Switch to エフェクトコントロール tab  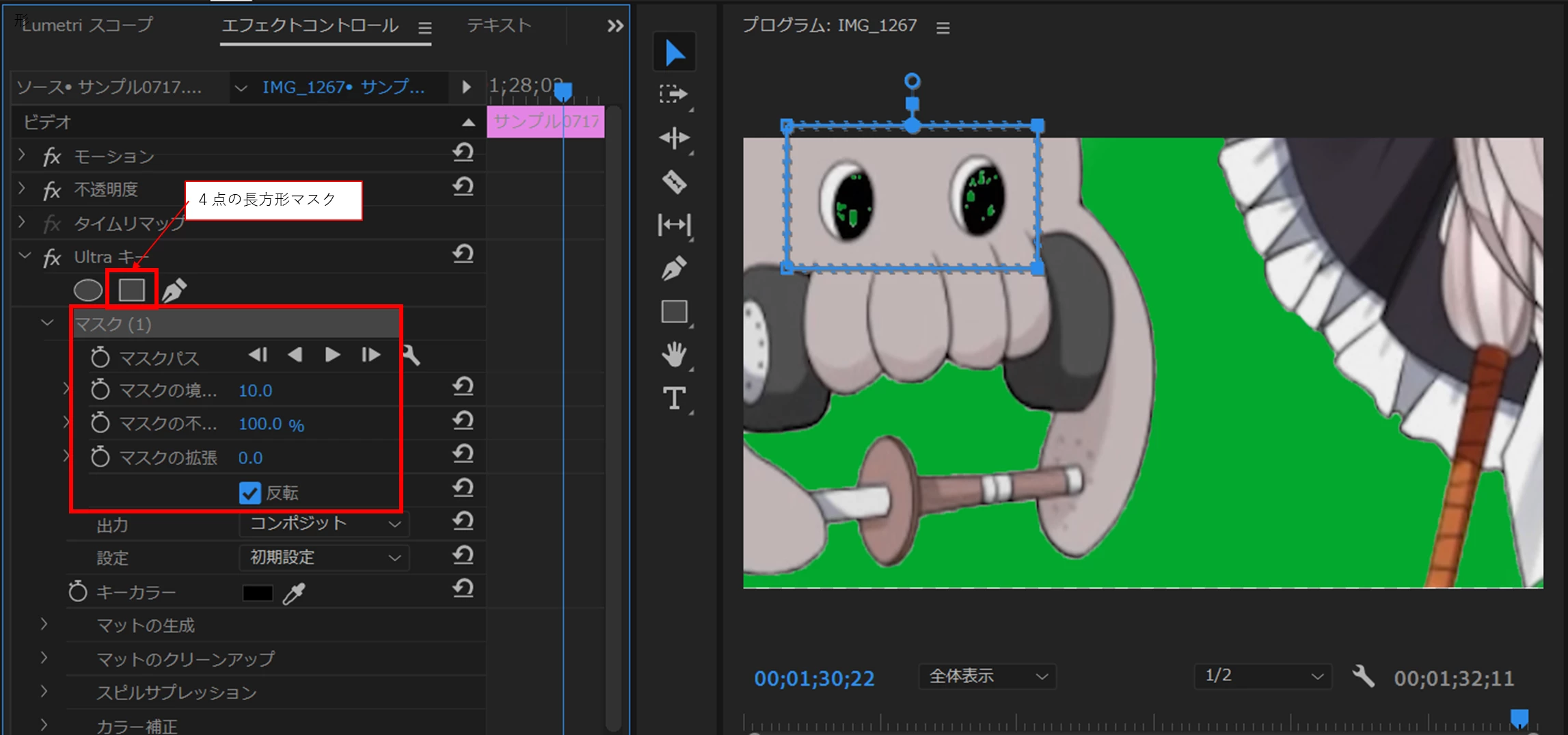pos(310,25)
